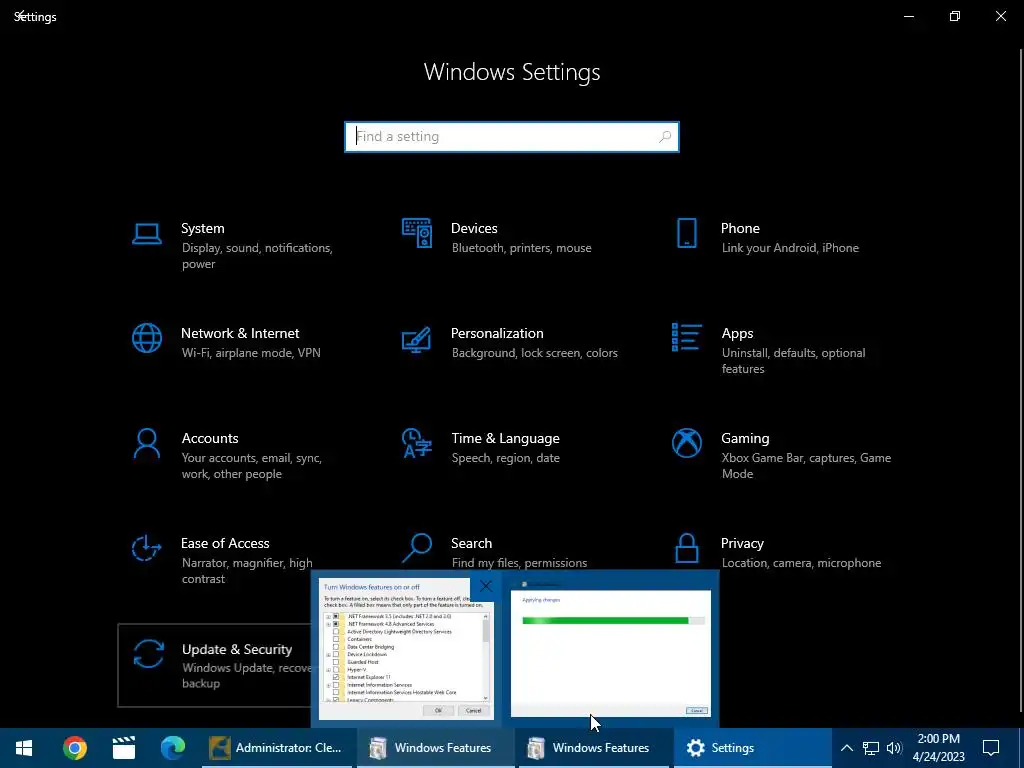Image resolution: width=1024 pixels, height=768 pixels.
Task: Launch Google Chrome from the taskbar
Action: tap(74, 748)
